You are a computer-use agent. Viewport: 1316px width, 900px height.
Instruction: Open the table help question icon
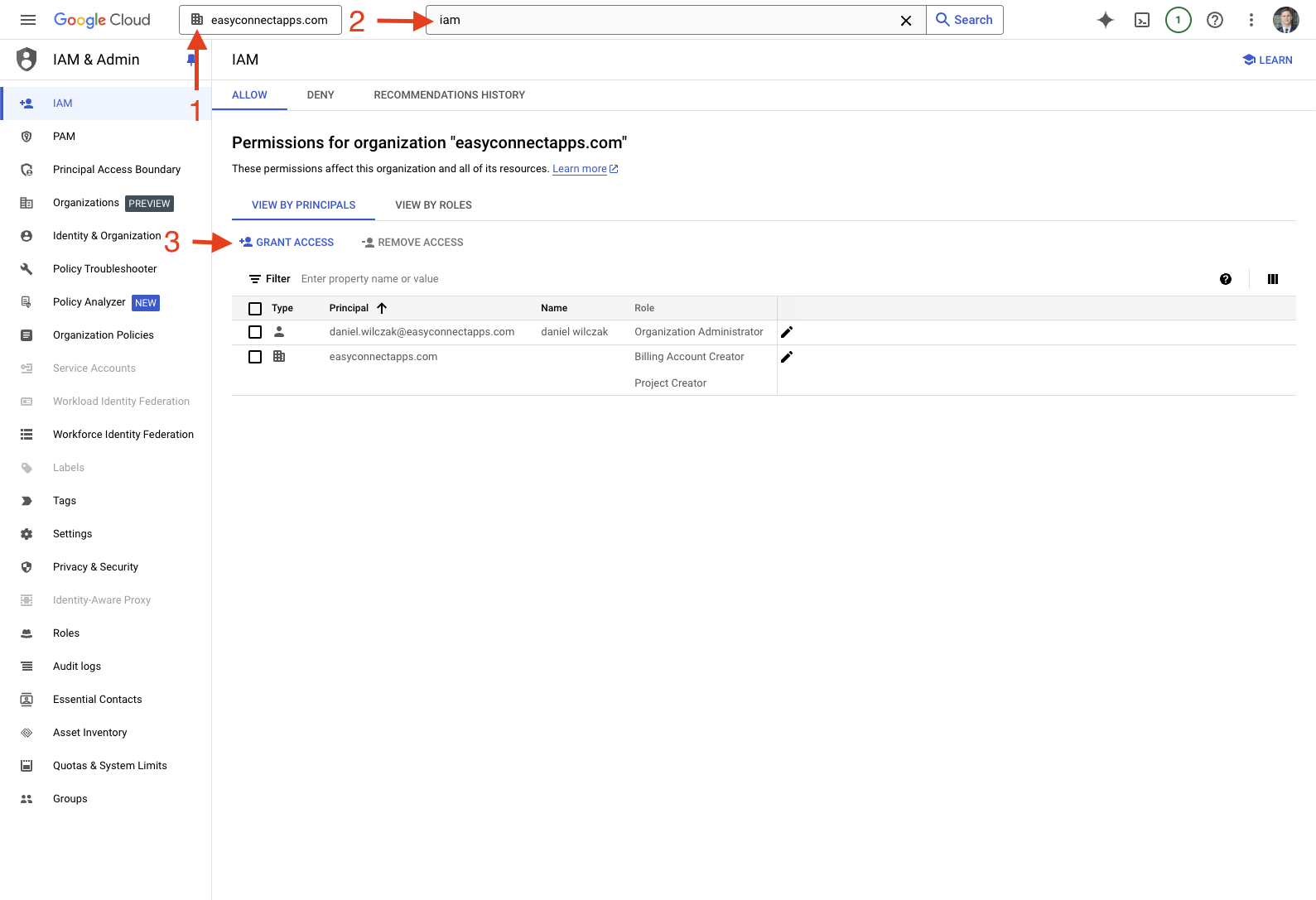(1226, 279)
